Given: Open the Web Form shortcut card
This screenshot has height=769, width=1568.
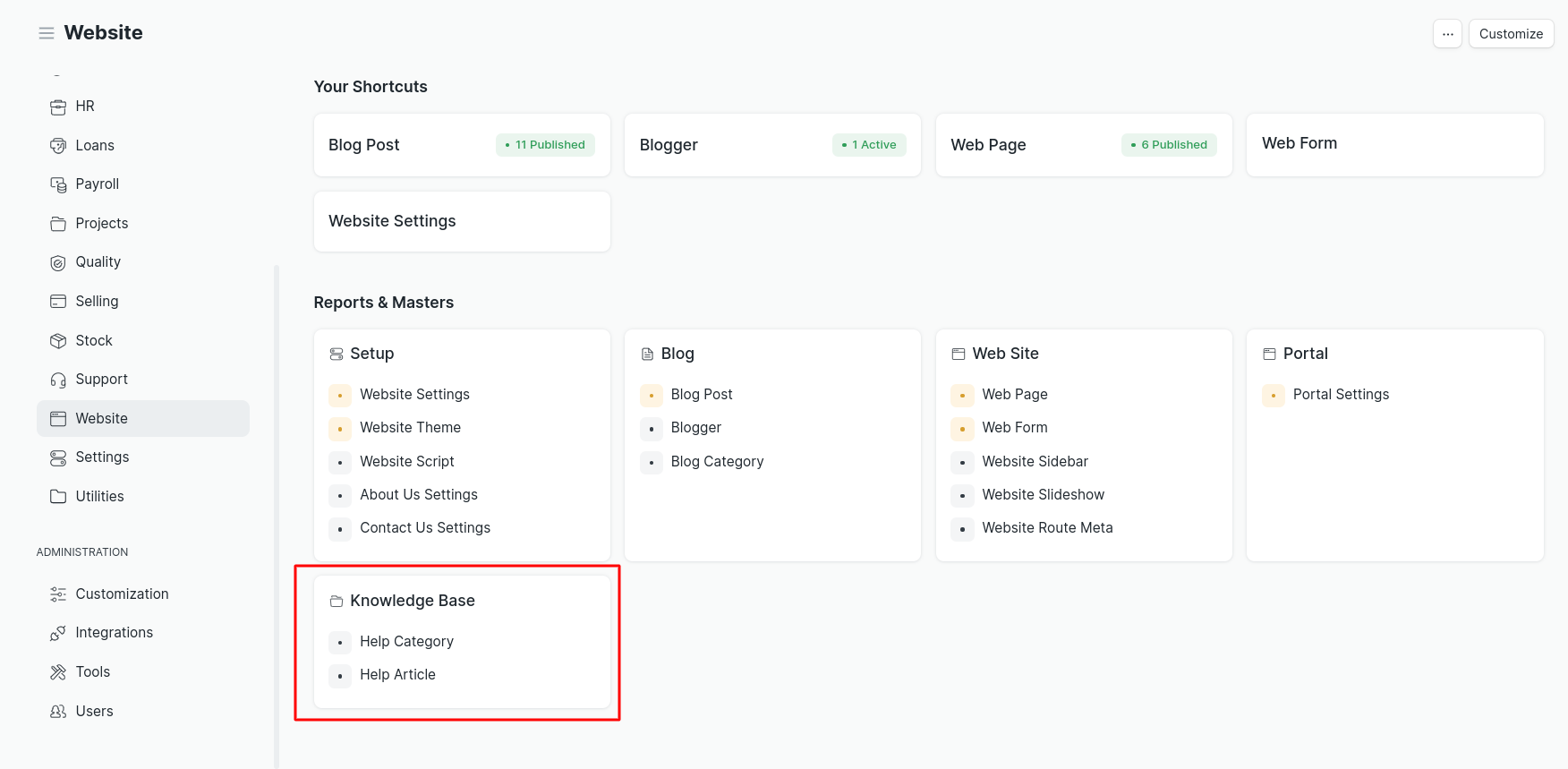Looking at the screenshot, I should pyautogui.click(x=1394, y=144).
